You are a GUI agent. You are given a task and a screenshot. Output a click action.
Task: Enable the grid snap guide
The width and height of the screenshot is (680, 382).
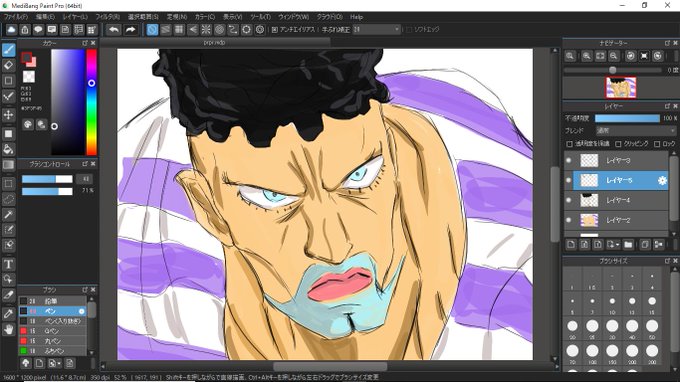[179, 29]
